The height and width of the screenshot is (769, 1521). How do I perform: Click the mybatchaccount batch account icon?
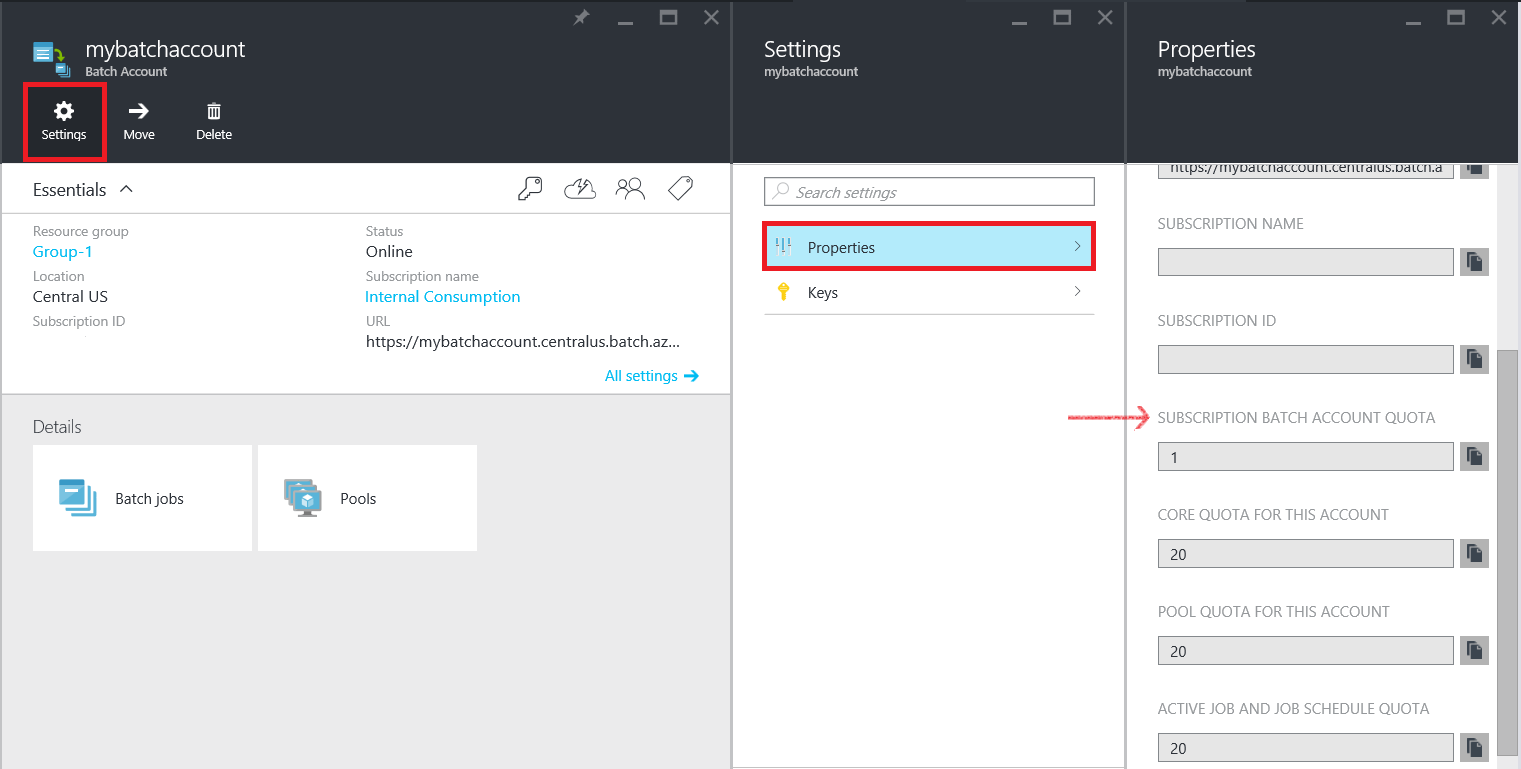point(52,59)
